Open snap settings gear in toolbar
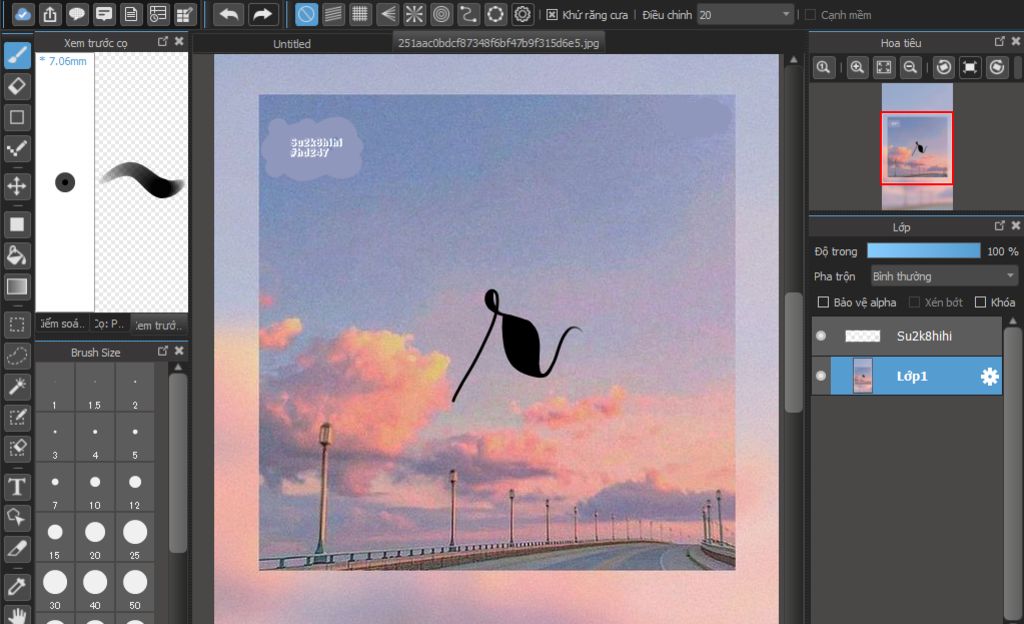Viewport: 1024px width, 624px height. [x=522, y=14]
